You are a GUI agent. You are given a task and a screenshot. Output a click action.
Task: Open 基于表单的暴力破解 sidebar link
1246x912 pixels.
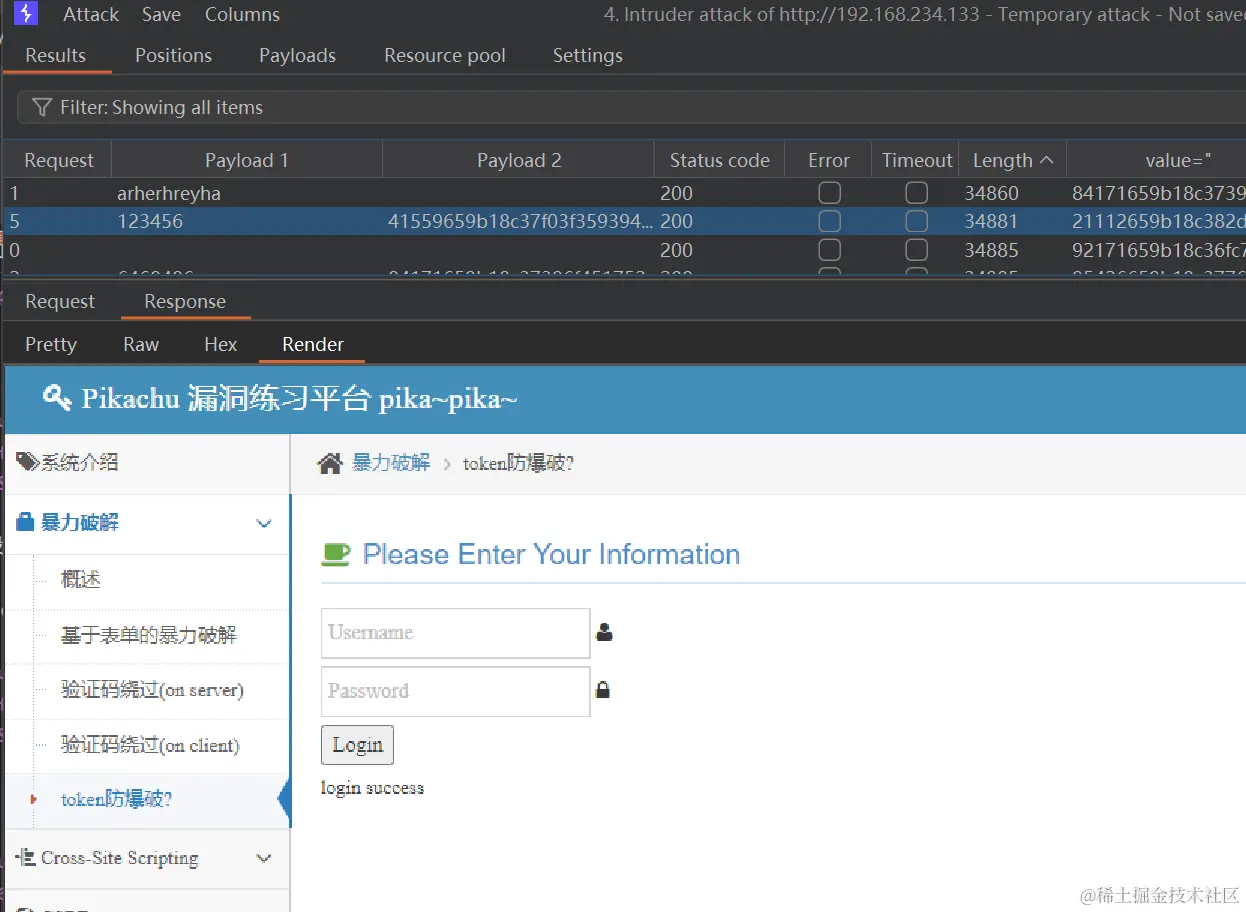coord(149,635)
